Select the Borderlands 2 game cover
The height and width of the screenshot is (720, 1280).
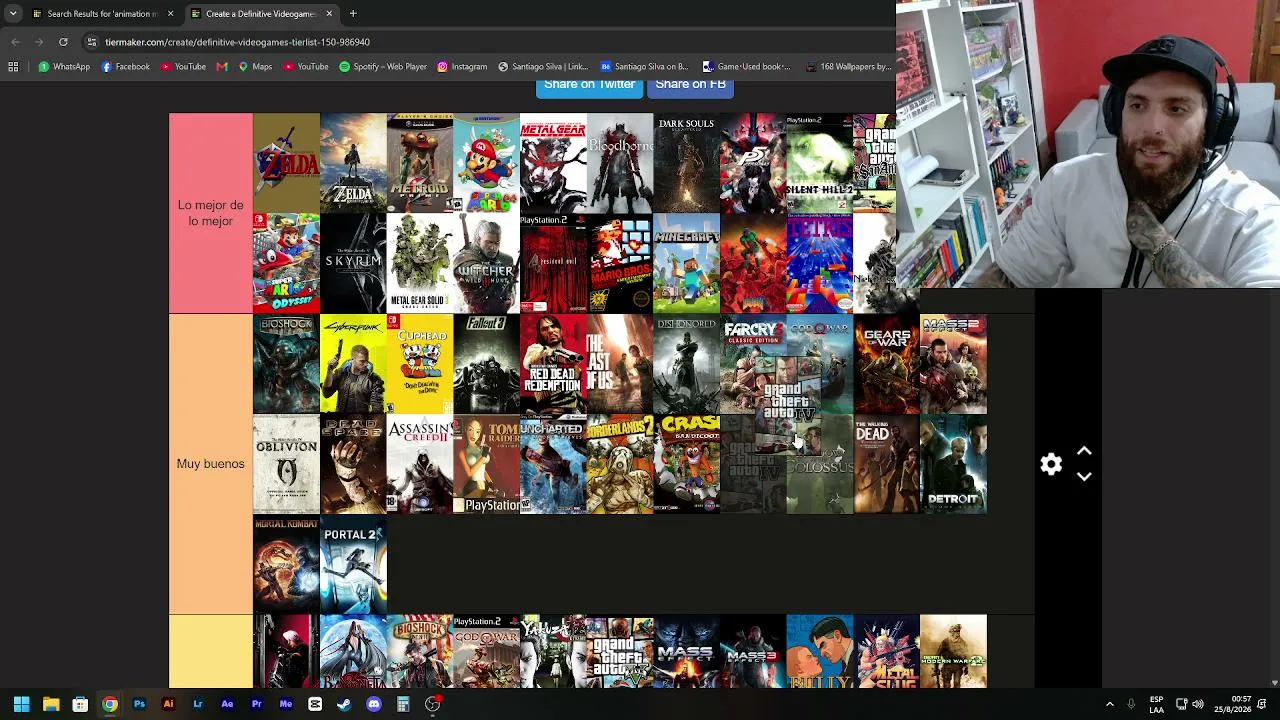[620, 464]
